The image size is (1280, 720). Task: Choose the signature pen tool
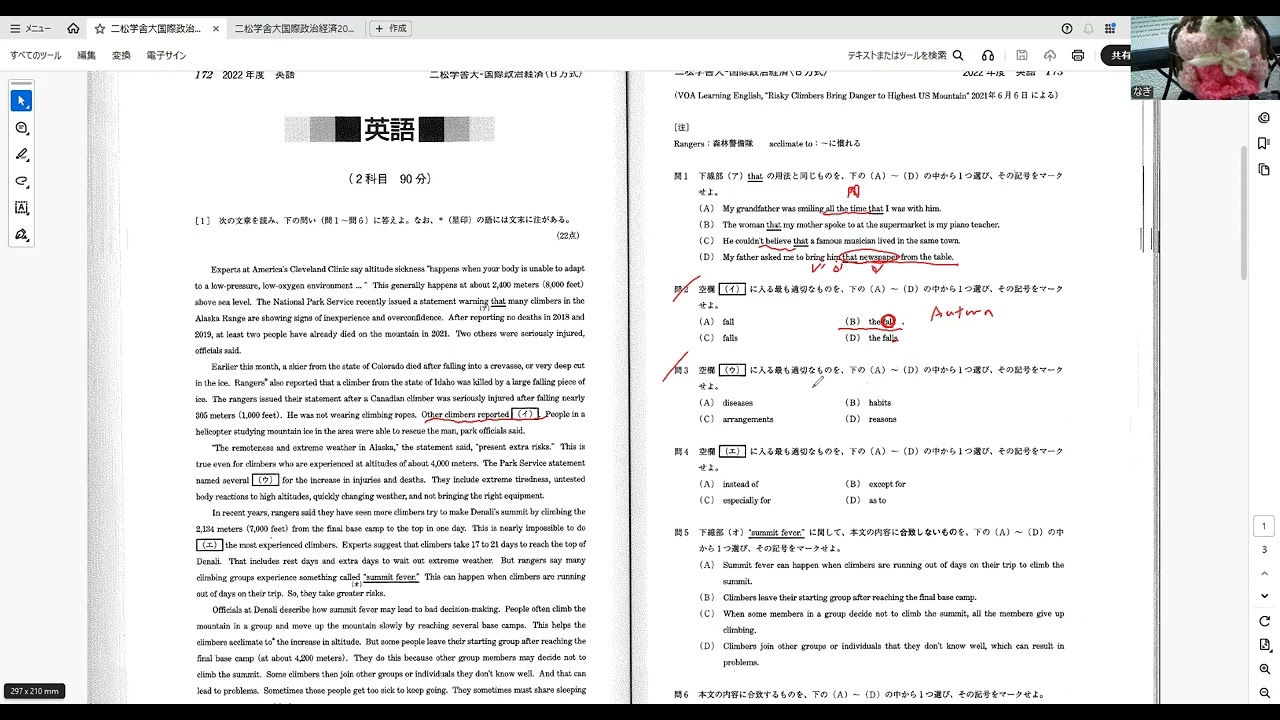[21, 235]
